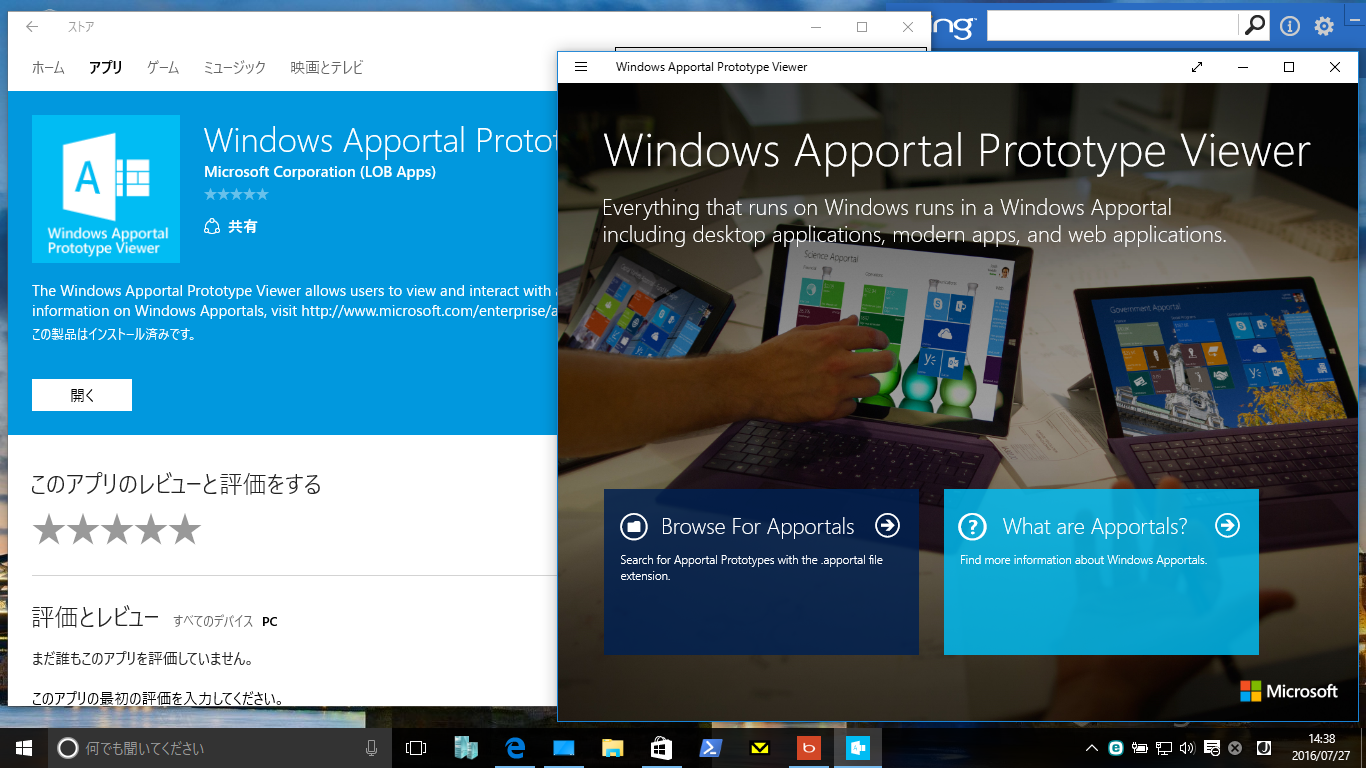Rate the app with the fifth large star

pos(185,530)
